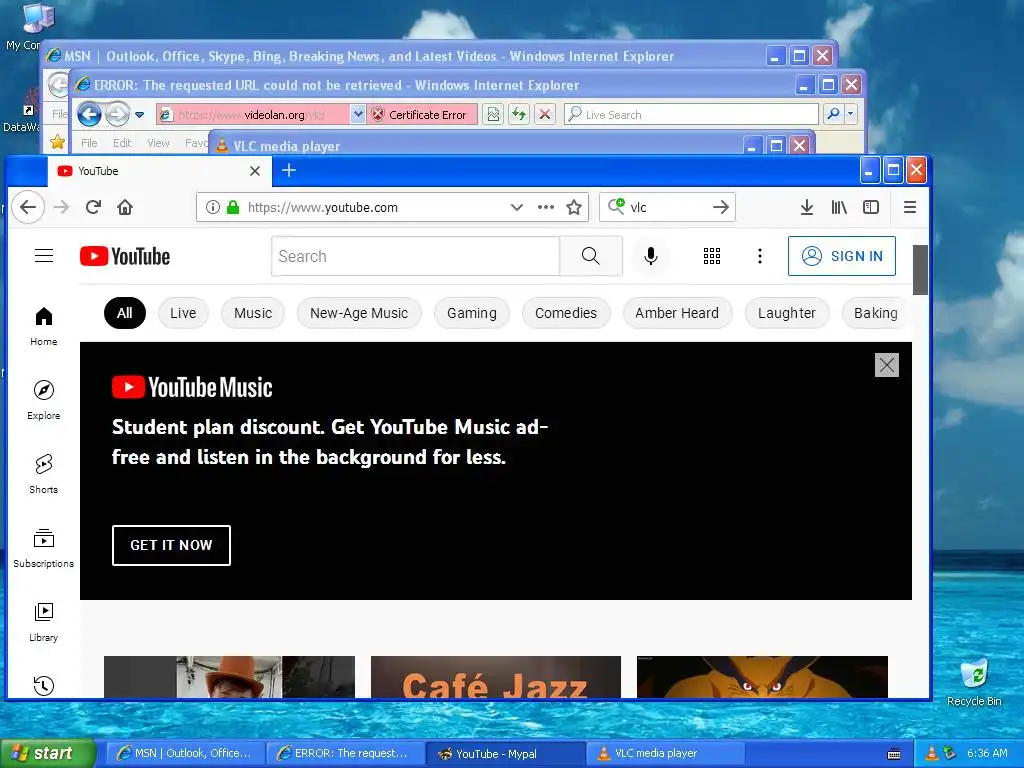This screenshot has width=1024, height=768.
Task: Select the Live filter chip
Action: click(183, 313)
